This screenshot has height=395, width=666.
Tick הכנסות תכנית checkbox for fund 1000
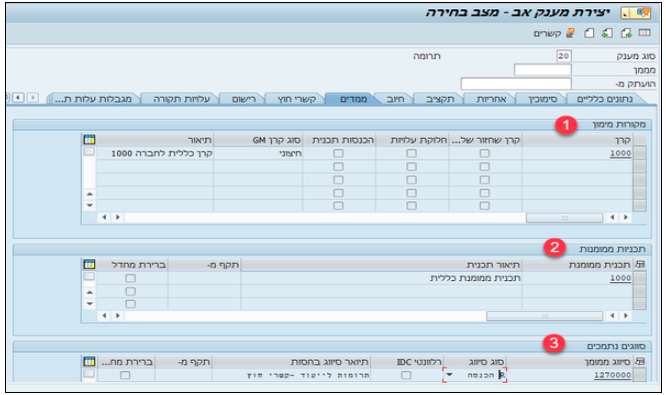coord(338,153)
